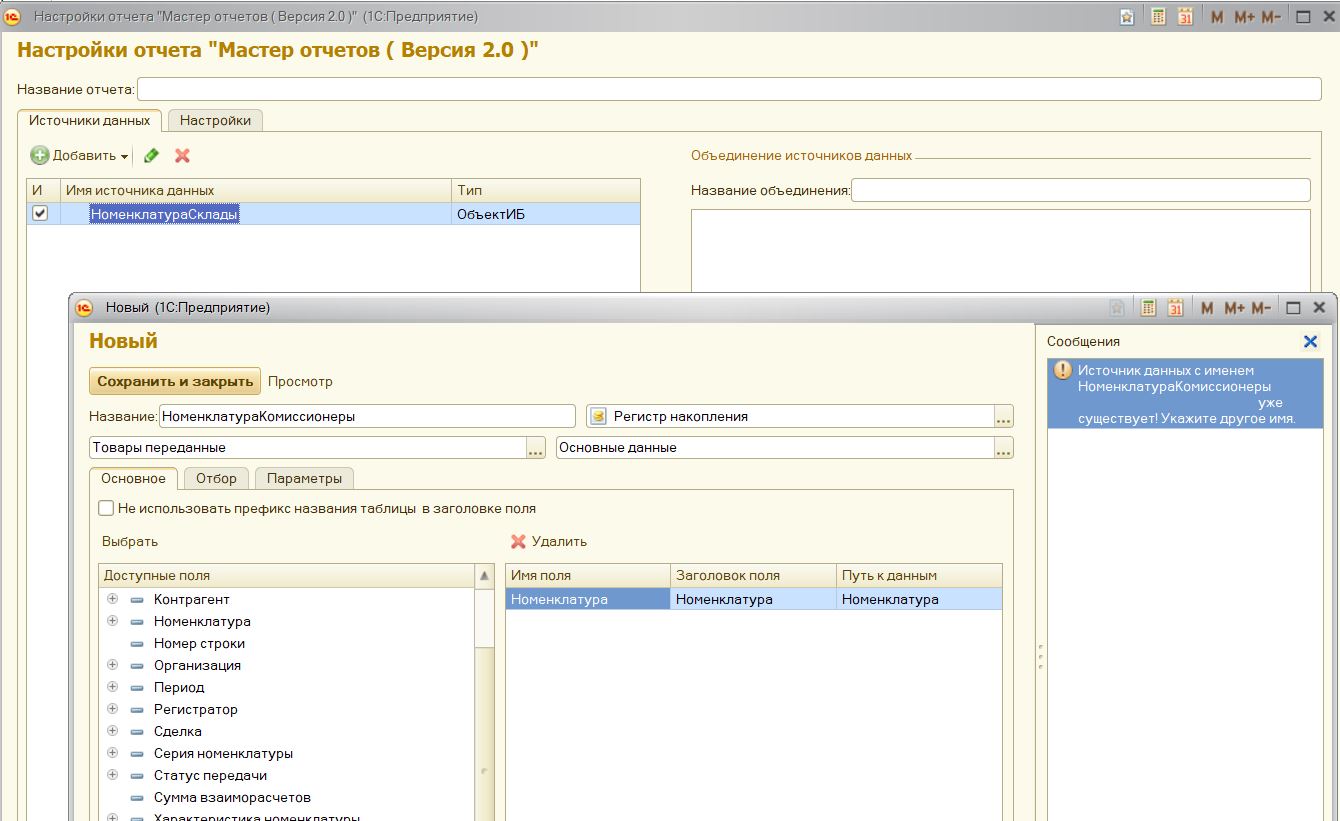The width and height of the screenshot is (1340, 821).
Task: Select the Основное tab
Action: [x=134, y=478]
